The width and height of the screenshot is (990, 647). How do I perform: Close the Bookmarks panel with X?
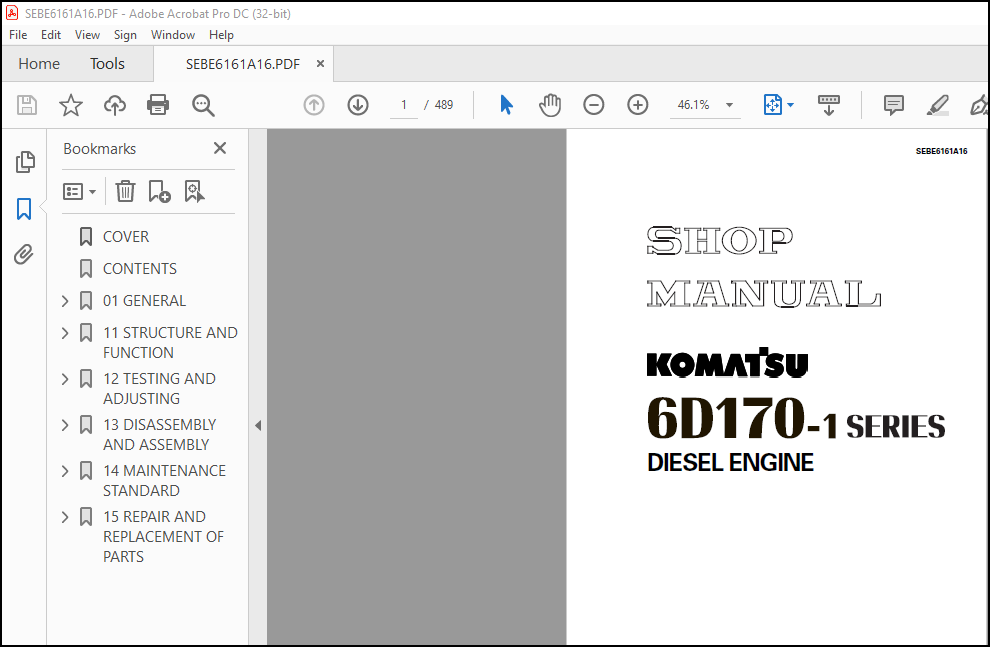point(220,148)
